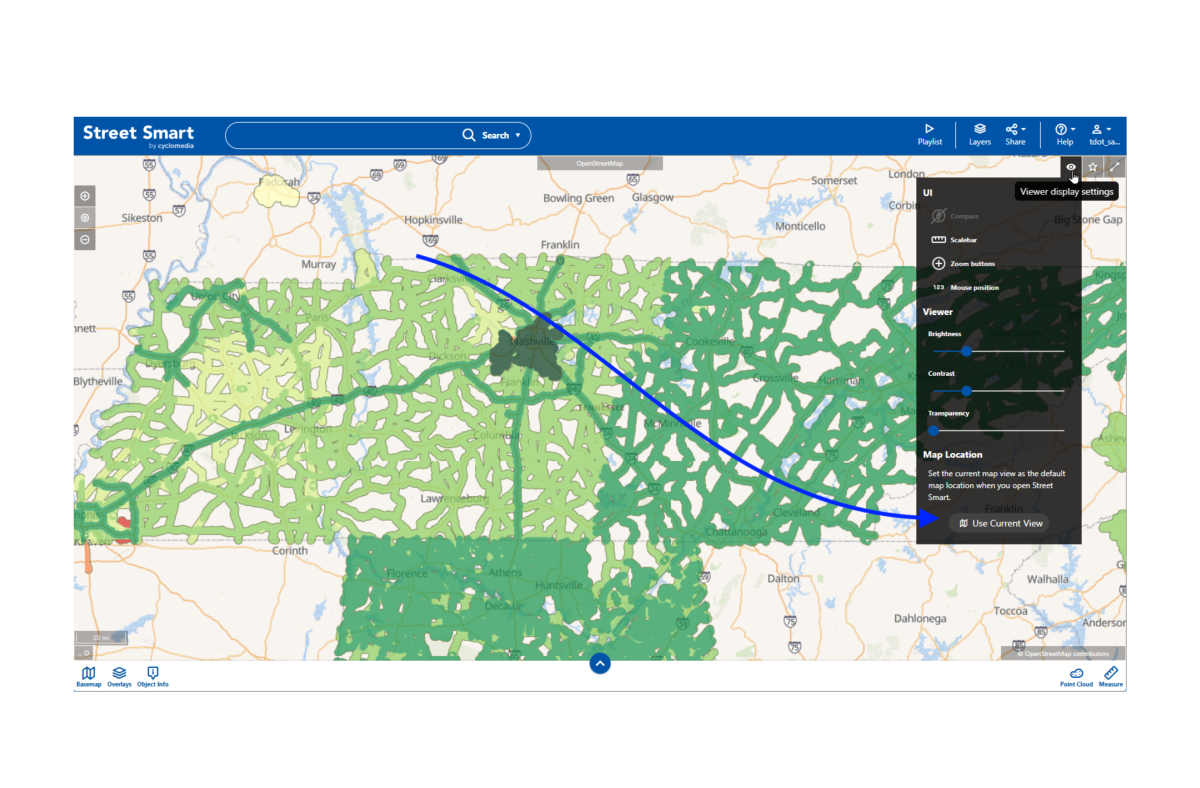Click the Transparency slider handle

934,431
